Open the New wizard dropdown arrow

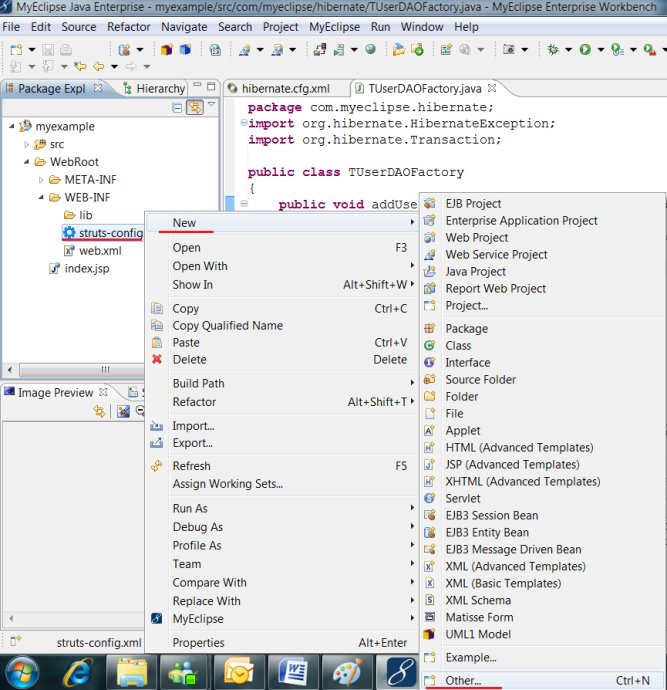[32, 50]
